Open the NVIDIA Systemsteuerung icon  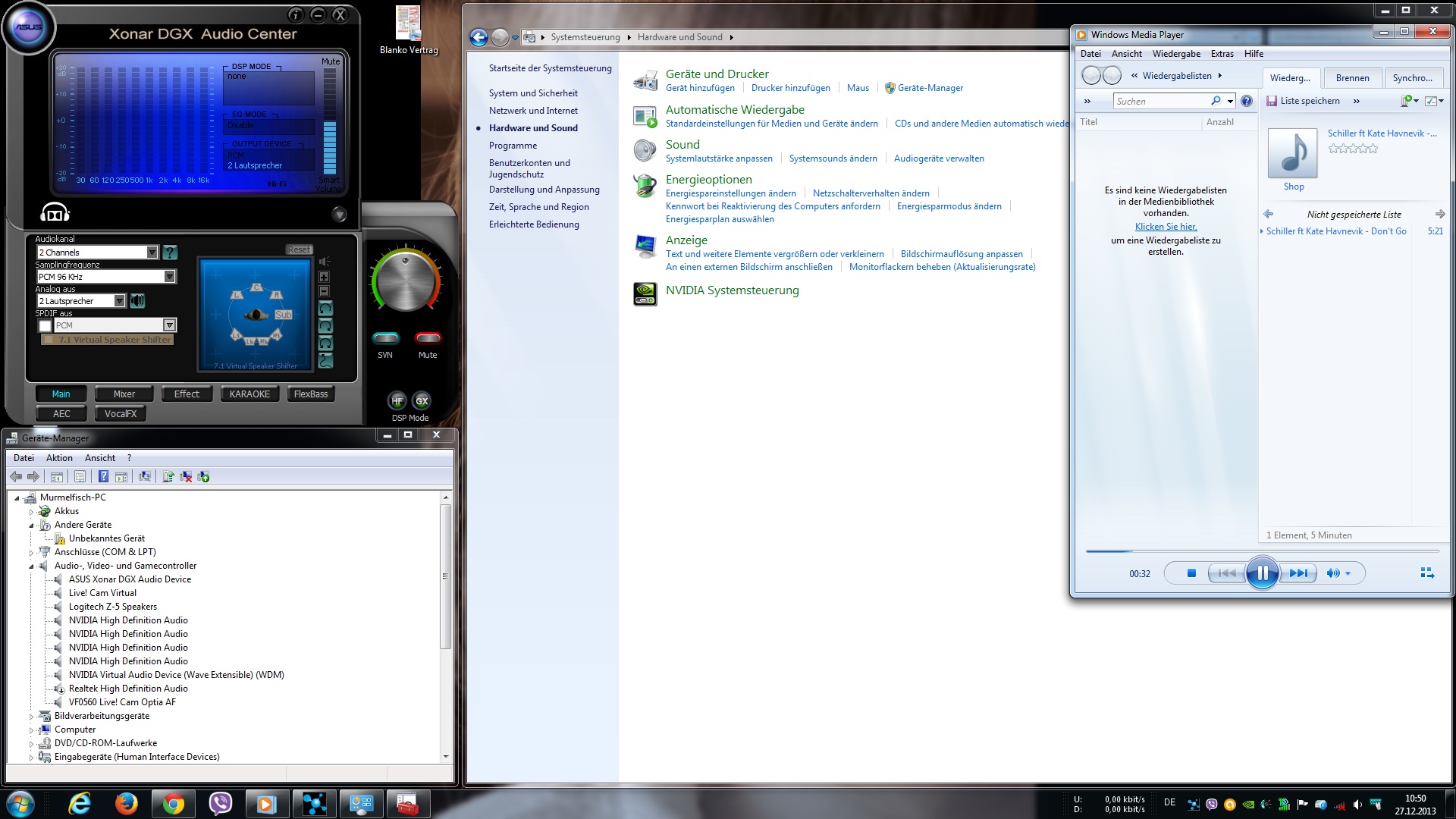pos(645,293)
